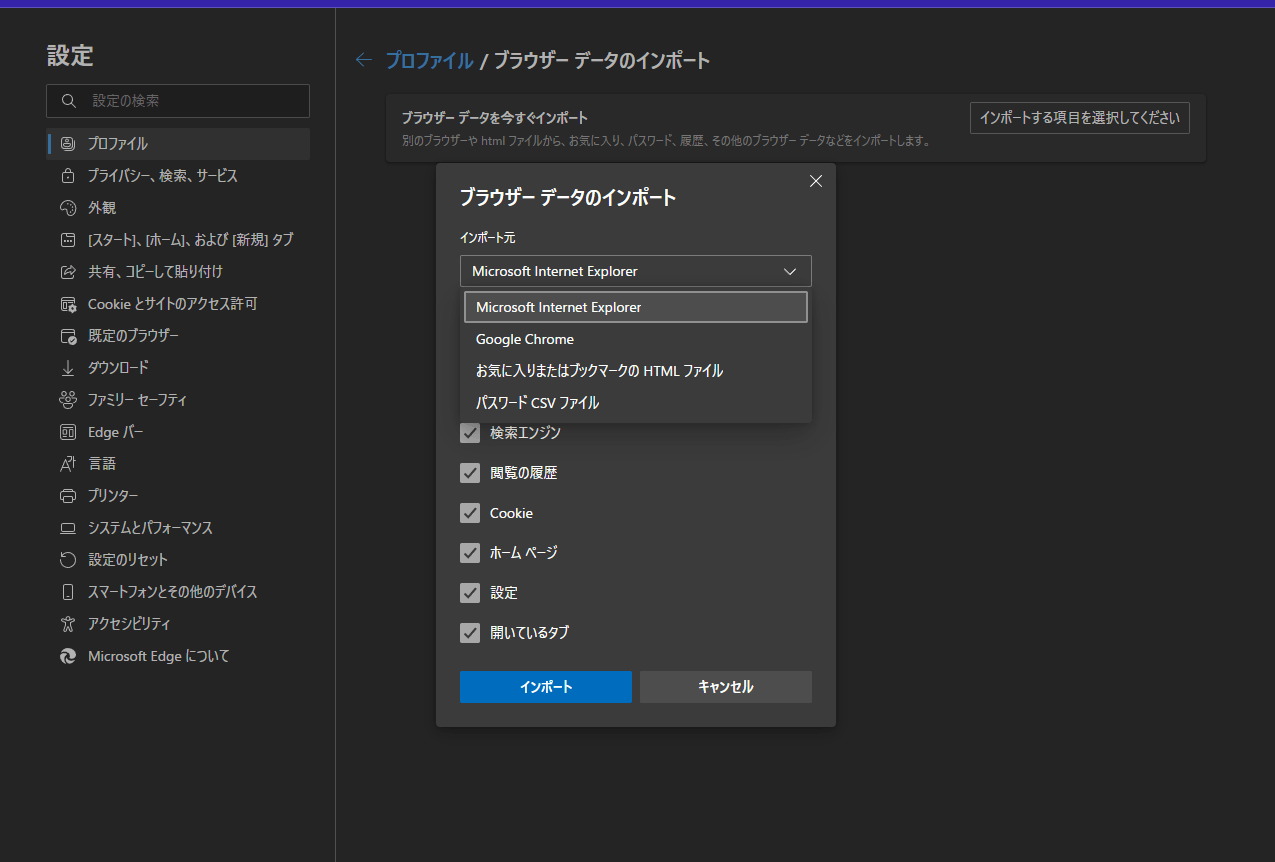
Task: Open プライバシー、検索、サービス settings
Action: click(x=178, y=176)
